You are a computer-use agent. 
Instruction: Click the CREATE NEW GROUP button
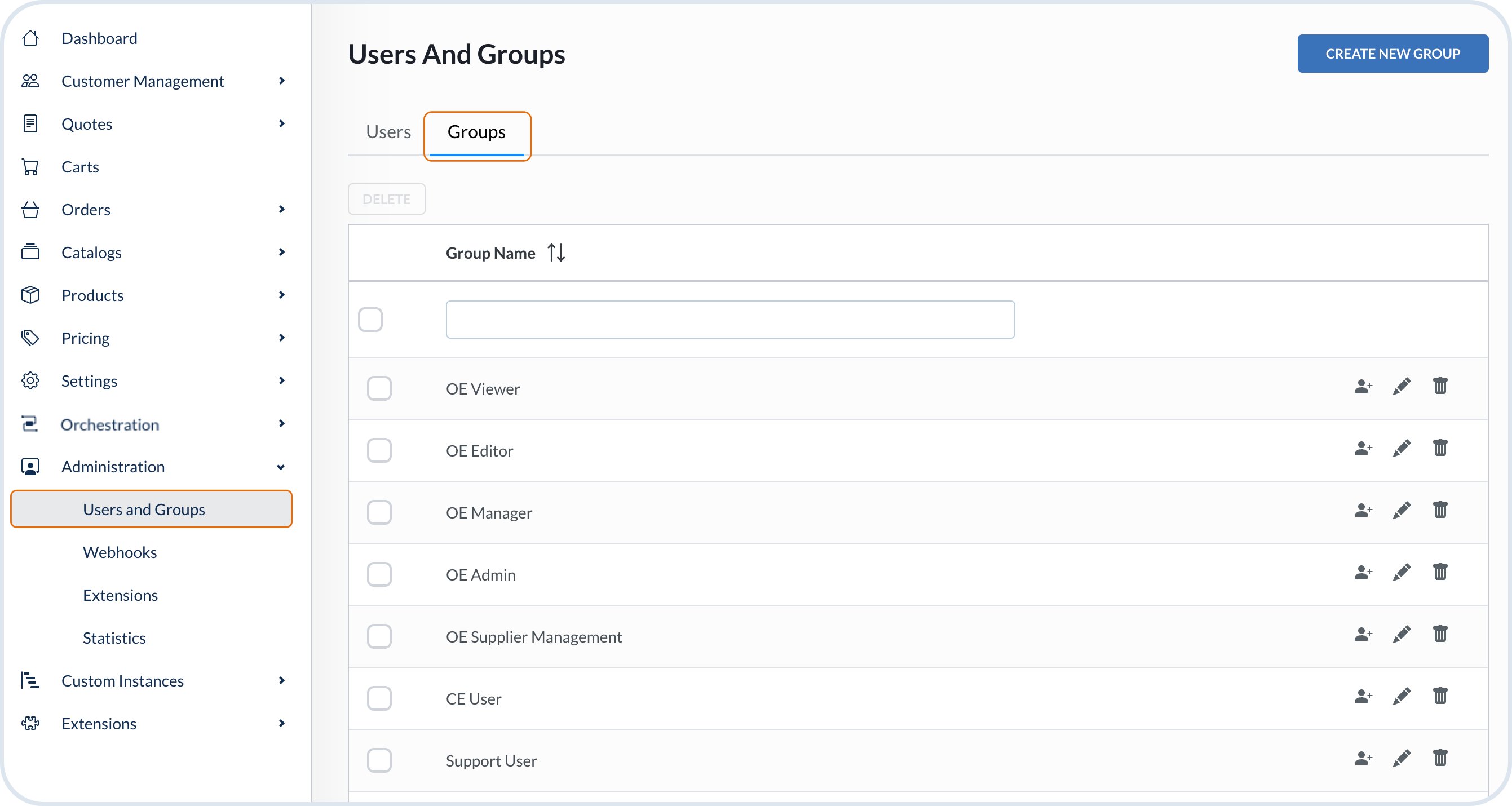pyautogui.click(x=1392, y=54)
